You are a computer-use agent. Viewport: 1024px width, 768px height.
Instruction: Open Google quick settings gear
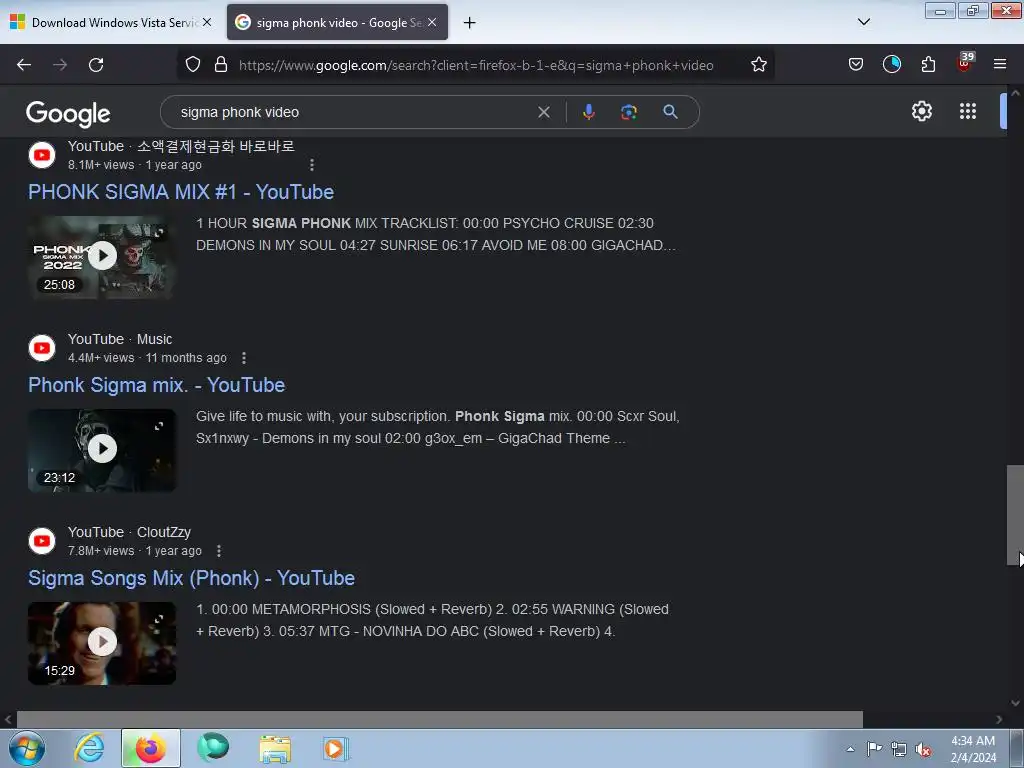[x=921, y=111]
